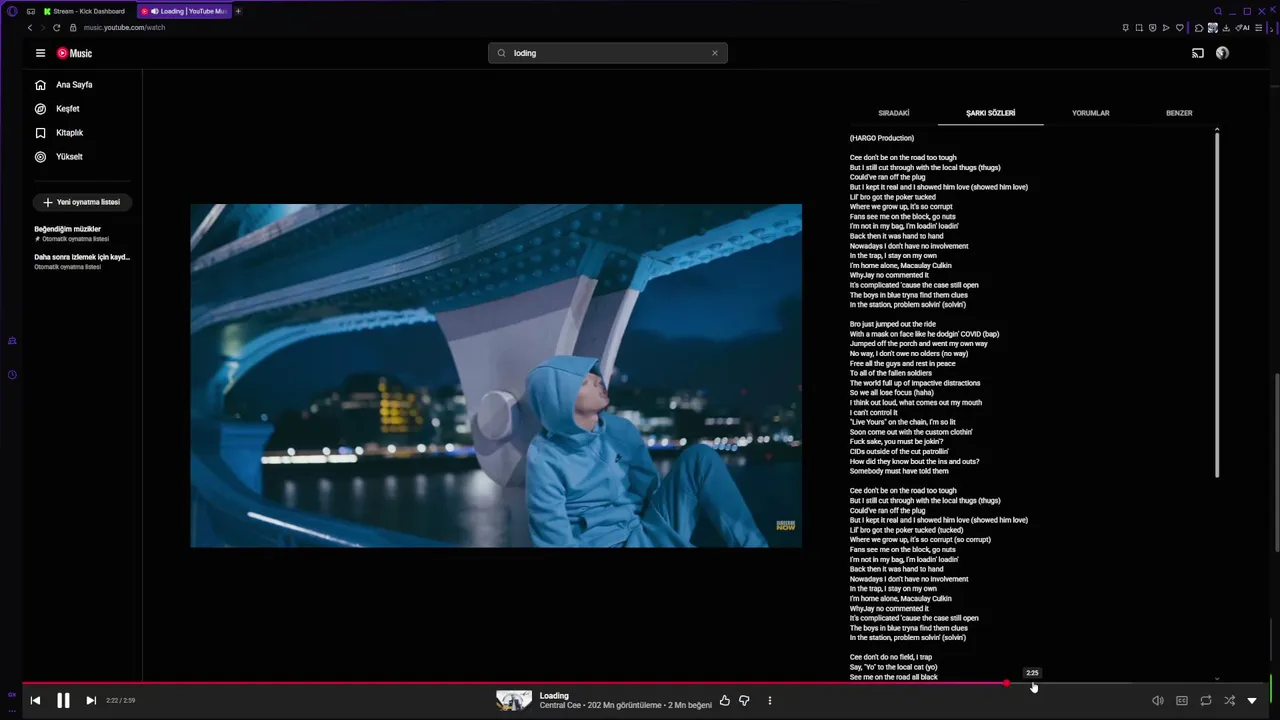Click the colorful extension avatar icon in toolbar

[1213, 27]
